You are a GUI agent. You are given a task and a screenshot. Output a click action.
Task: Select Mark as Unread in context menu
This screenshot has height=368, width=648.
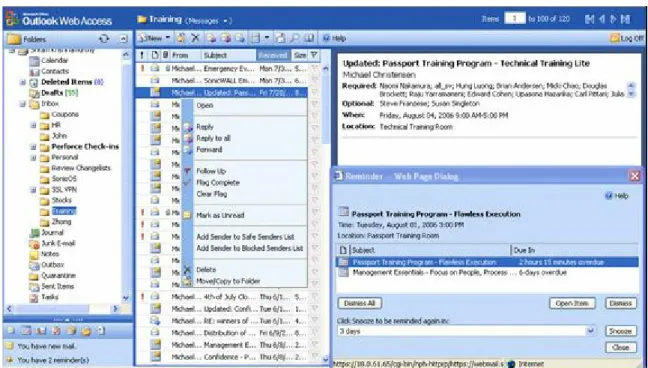(x=220, y=215)
